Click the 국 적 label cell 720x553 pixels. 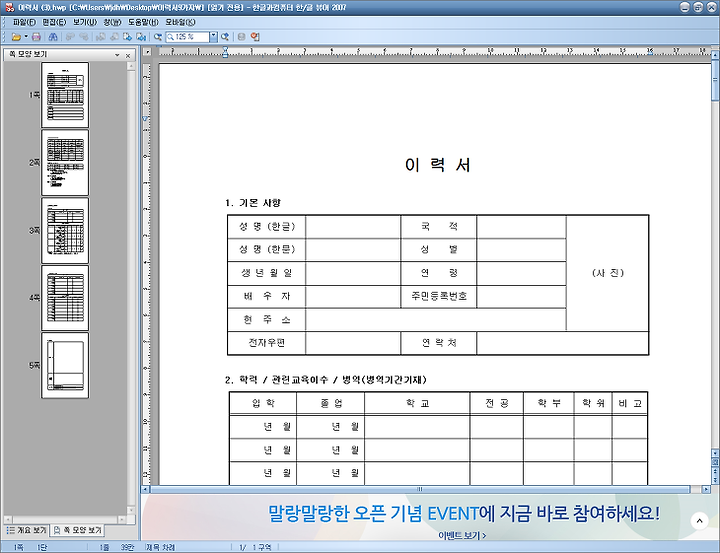click(439, 226)
